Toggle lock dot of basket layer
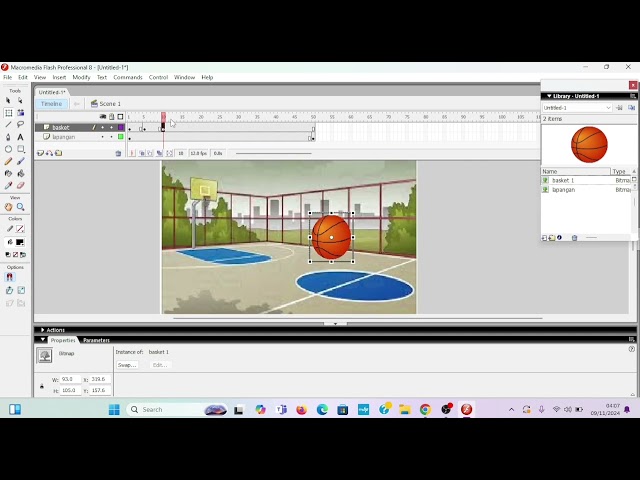The height and width of the screenshot is (480, 640). (111, 127)
